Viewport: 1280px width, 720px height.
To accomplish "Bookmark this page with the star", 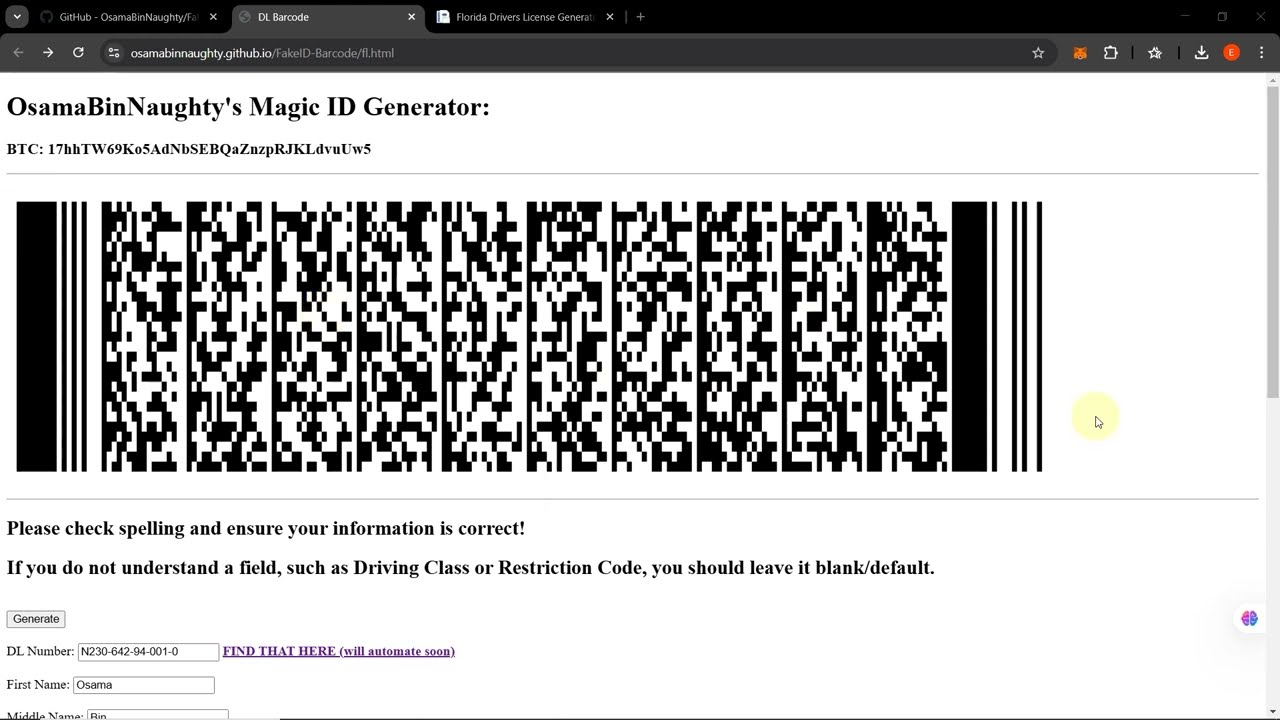I will coord(1038,53).
